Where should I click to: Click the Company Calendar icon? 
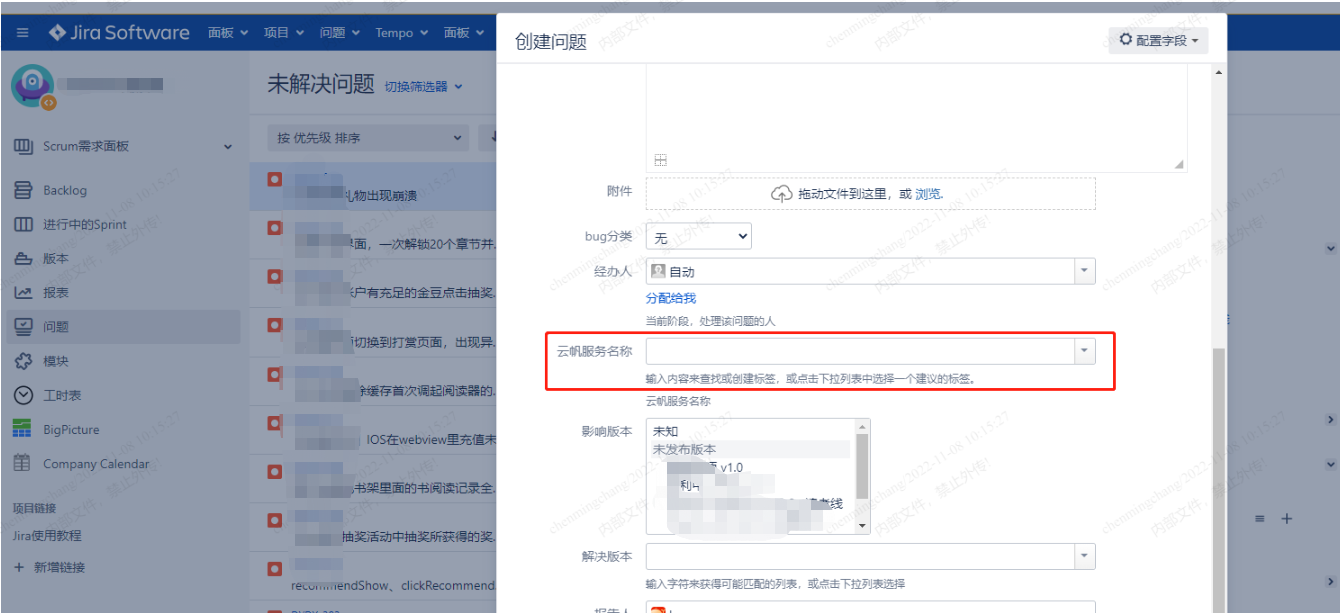pos(22,463)
